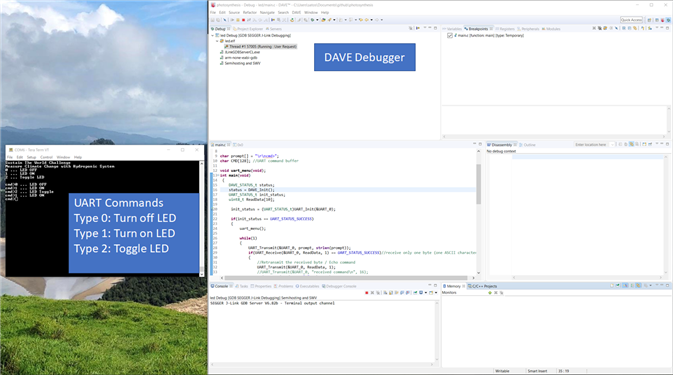Open the Setup menu in Tera Term
673x375 pixels.
tap(32, 157)
